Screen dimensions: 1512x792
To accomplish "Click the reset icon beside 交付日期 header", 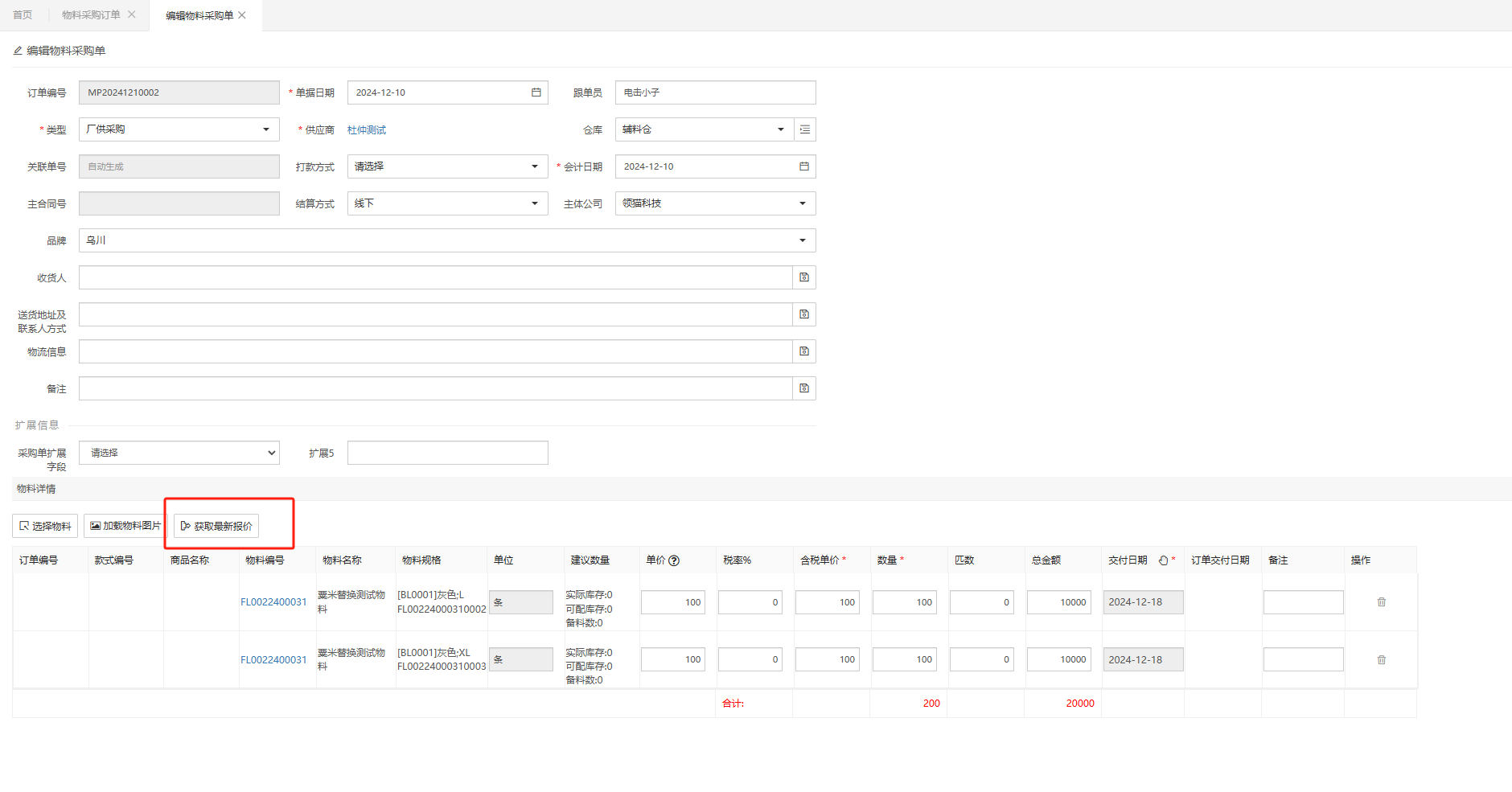I will [1163, 560].
